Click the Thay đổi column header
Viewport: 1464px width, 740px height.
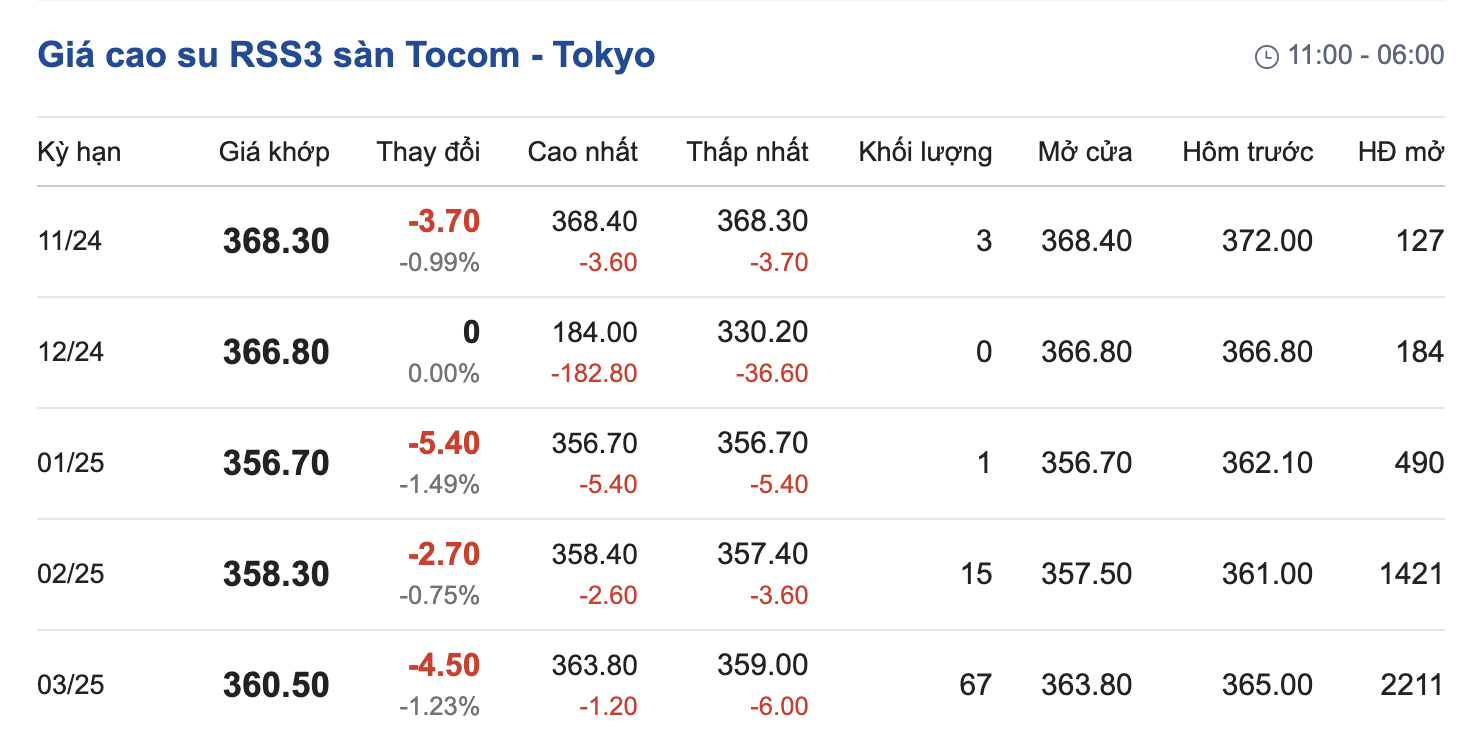(x=428, y=152)
